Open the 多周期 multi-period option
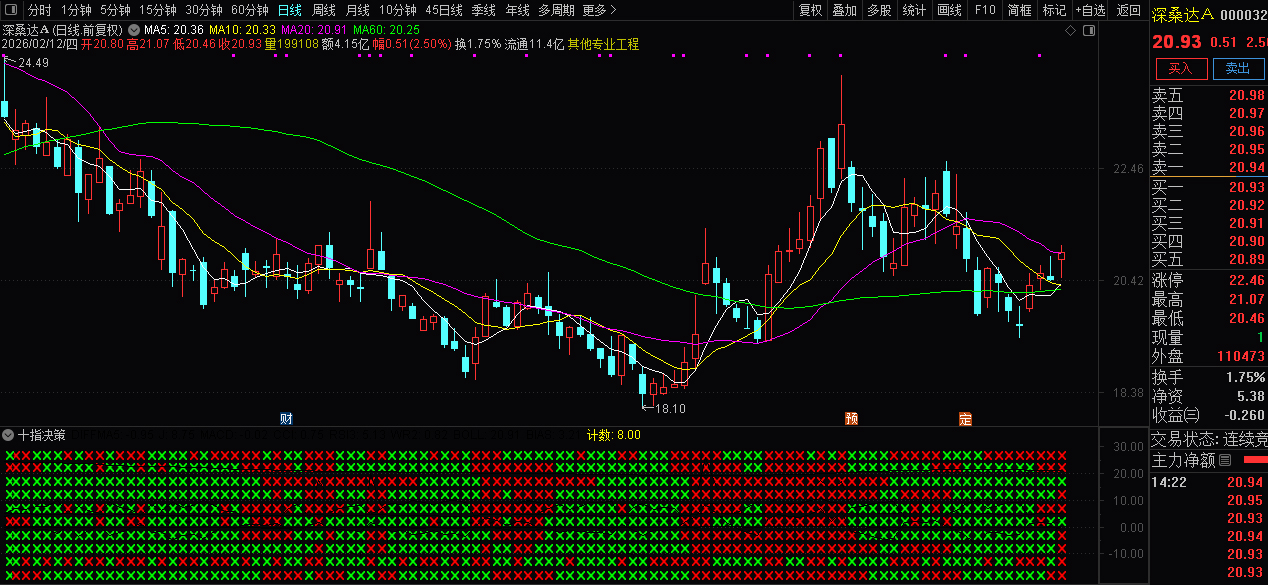 pos(555,9)
